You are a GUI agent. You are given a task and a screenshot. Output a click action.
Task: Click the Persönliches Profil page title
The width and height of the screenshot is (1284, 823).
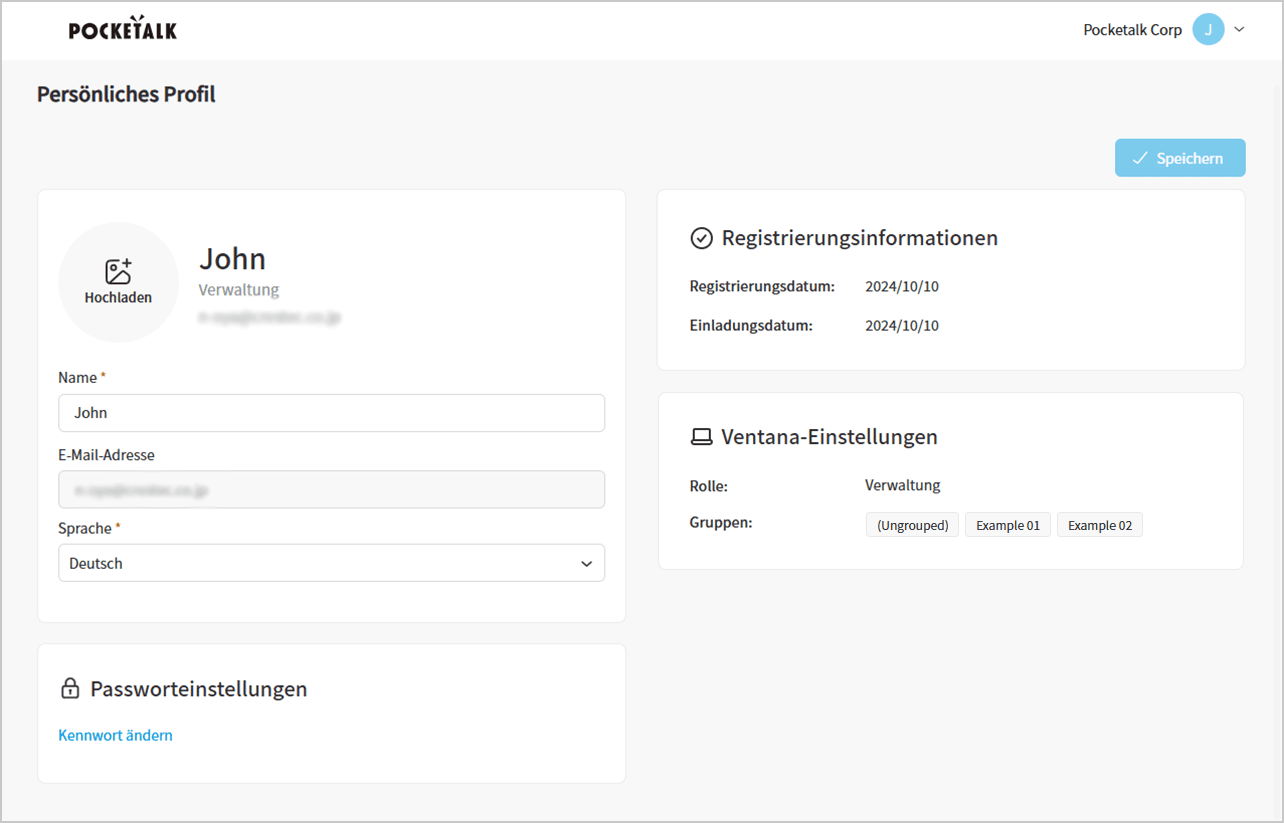(126, 94)
